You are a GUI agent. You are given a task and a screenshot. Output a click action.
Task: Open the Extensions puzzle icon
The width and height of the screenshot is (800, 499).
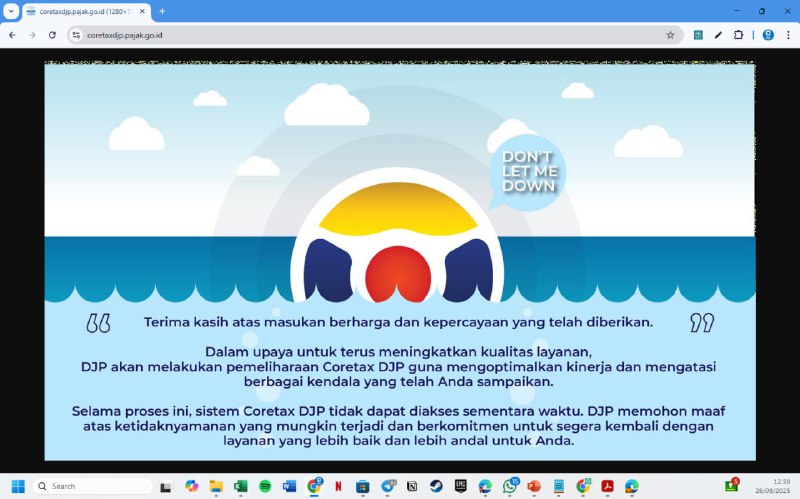coord(738,34)
